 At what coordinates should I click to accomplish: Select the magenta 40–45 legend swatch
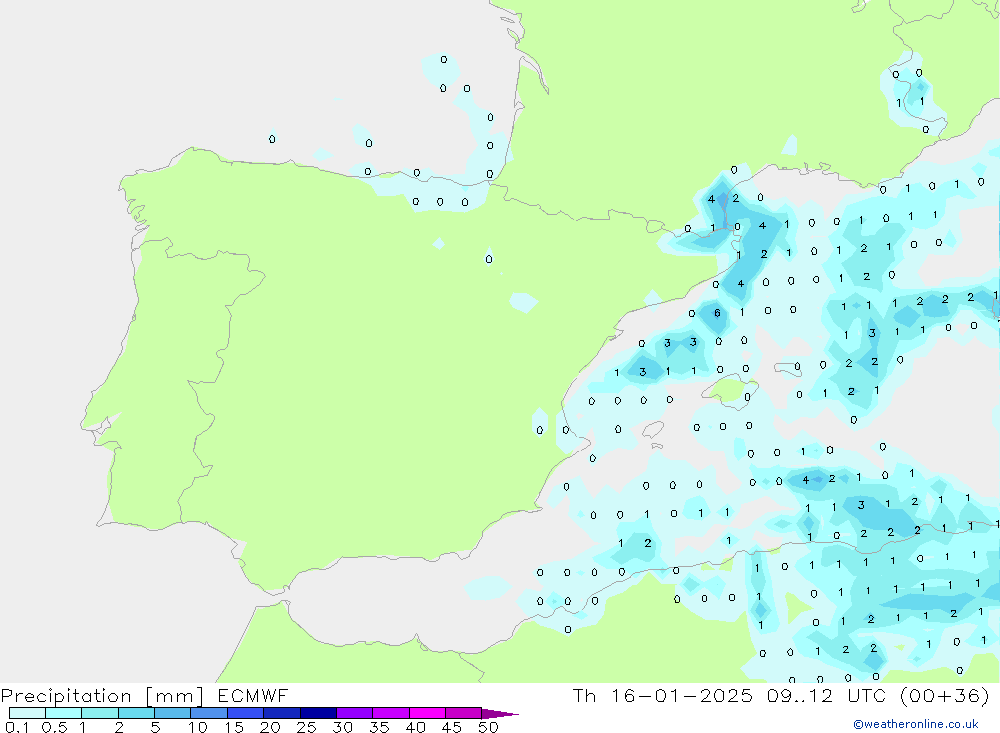(427, 713)
